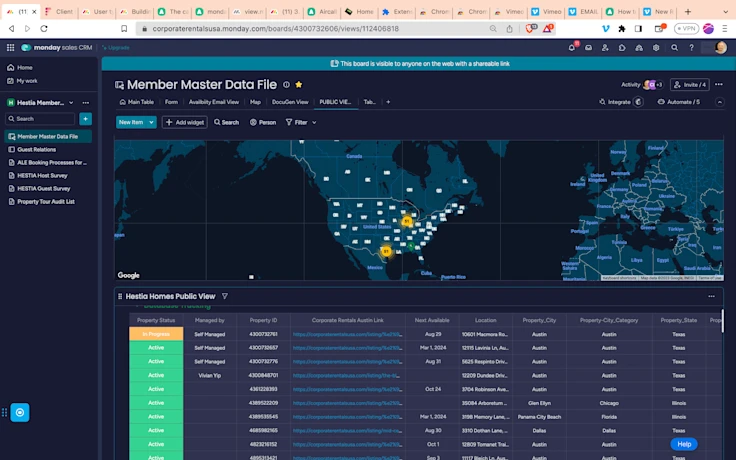Click the Person filter button
Image resolution: width=736 pixels, height=460 pixels.
(263, 123)
